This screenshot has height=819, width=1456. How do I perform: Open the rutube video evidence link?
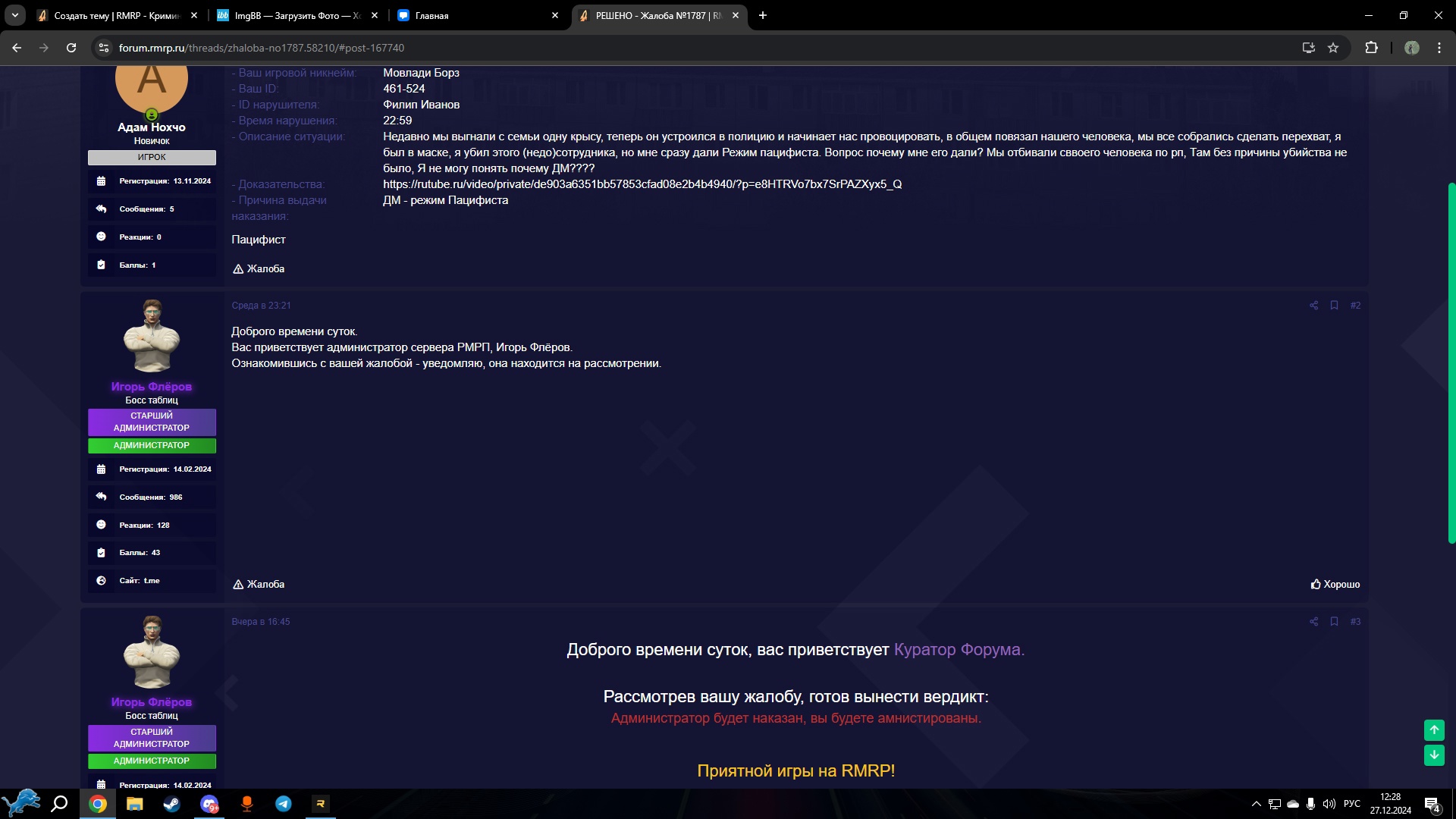(x=642, y=184)
